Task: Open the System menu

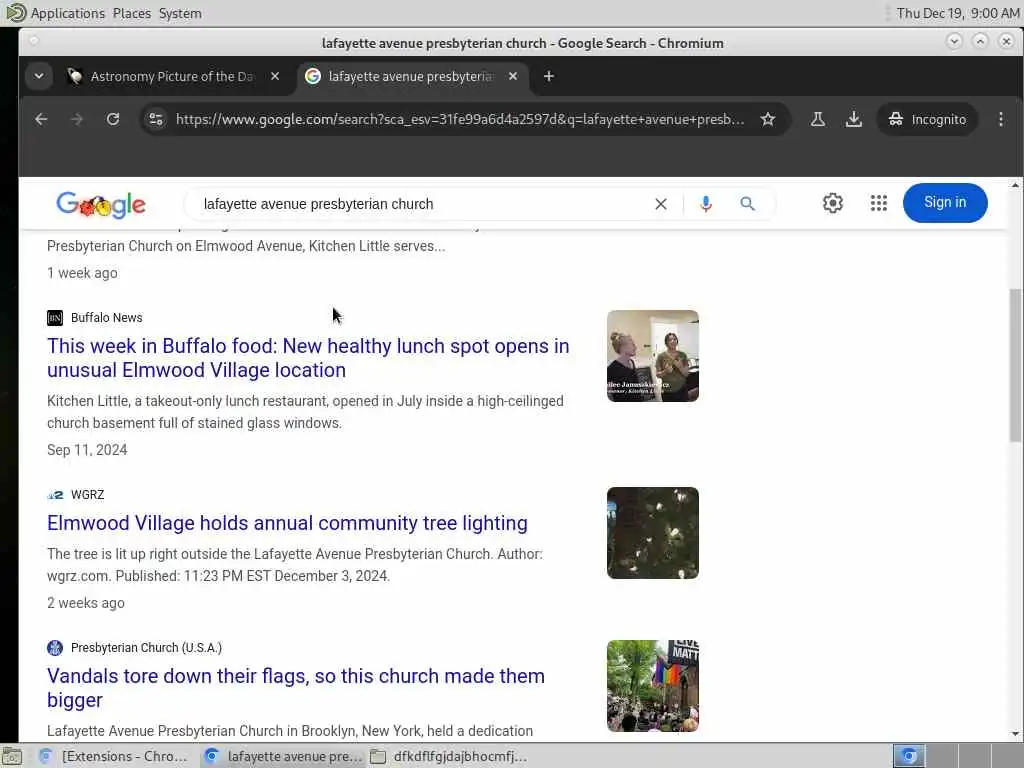Action: point(180,13)
